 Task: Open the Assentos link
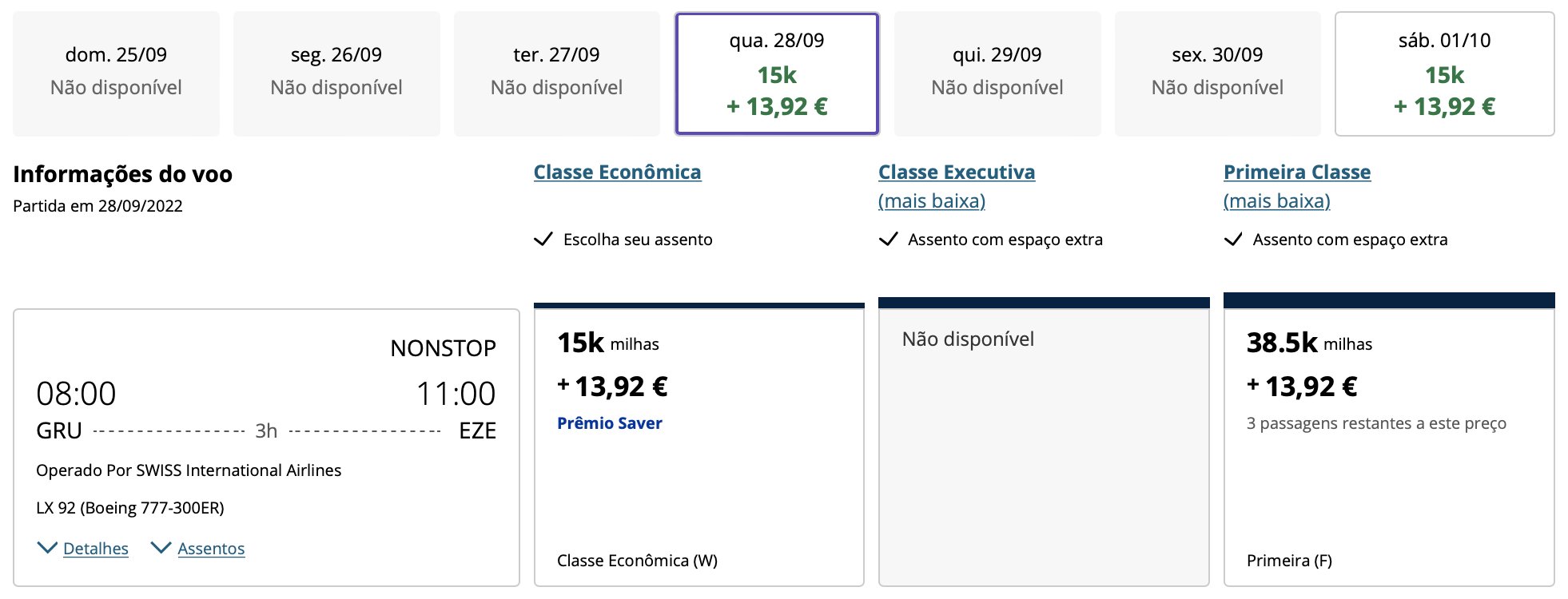[x=211, y=549]
